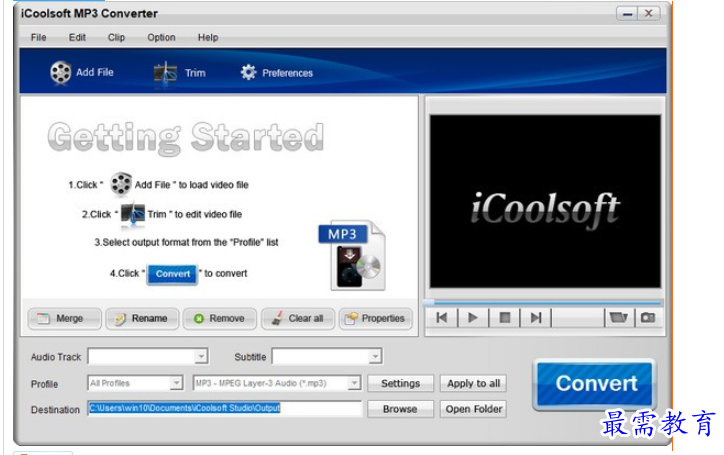Click the Getting Started heading
This screenshot has height=455, width=724.
point(186,137)
